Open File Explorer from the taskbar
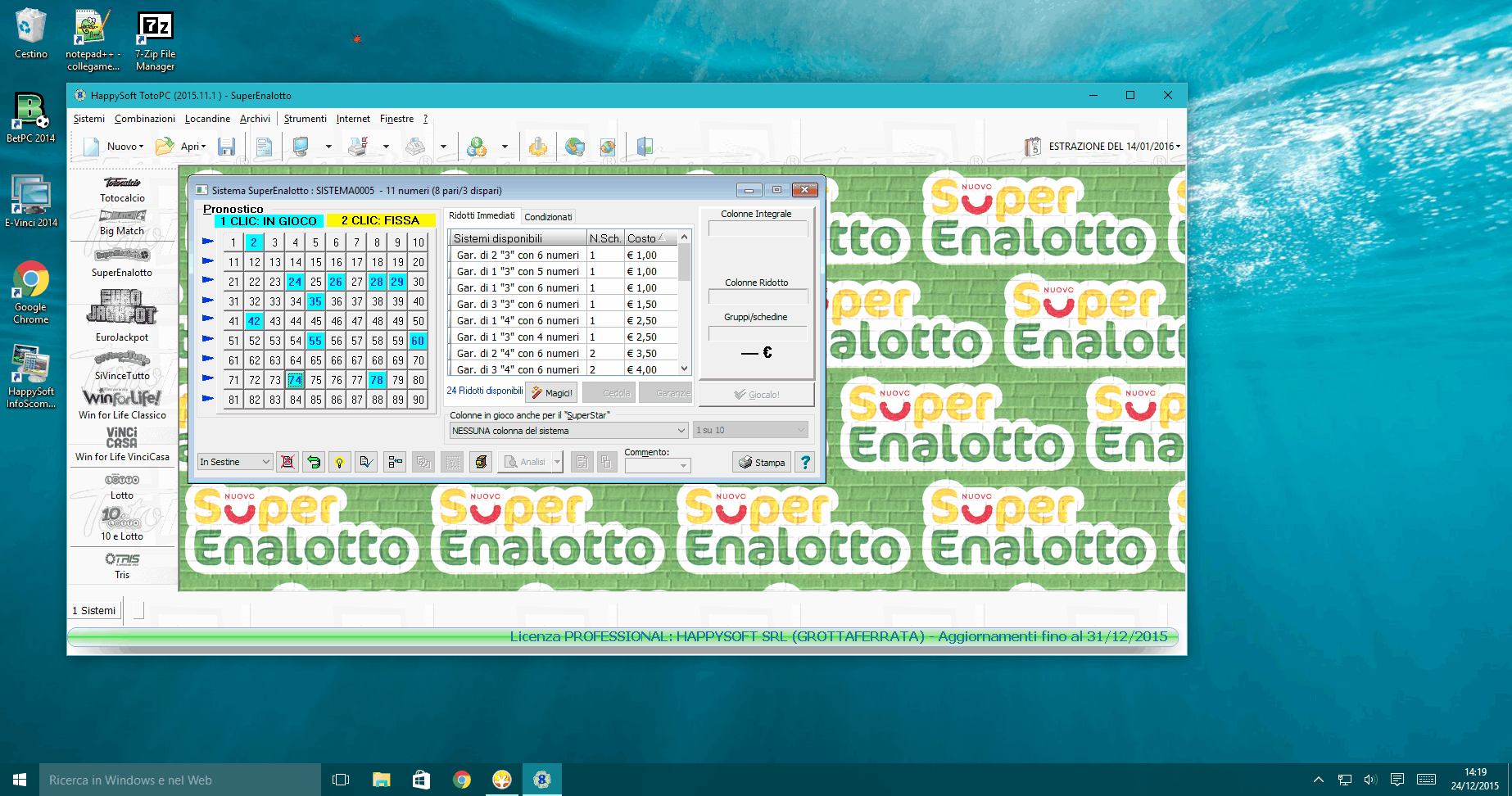This screenshot has height=796, width=1512. 382,780
